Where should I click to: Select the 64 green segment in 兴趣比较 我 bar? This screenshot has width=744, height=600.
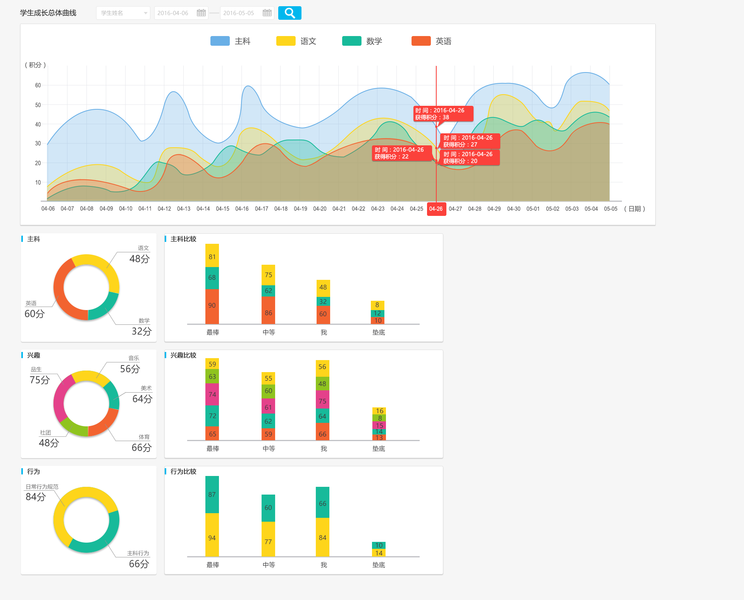(323, 416)
